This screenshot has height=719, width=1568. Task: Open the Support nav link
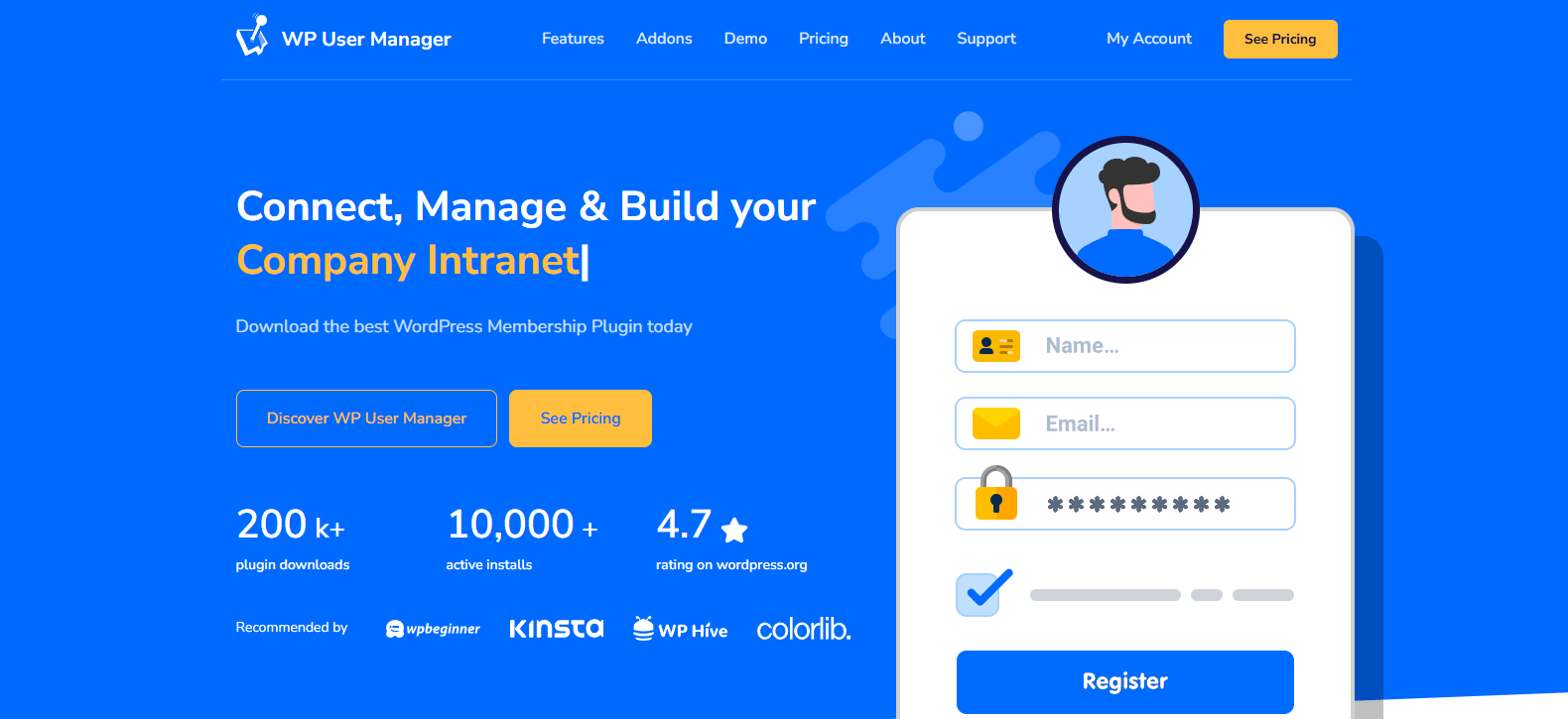pos(986,39)
